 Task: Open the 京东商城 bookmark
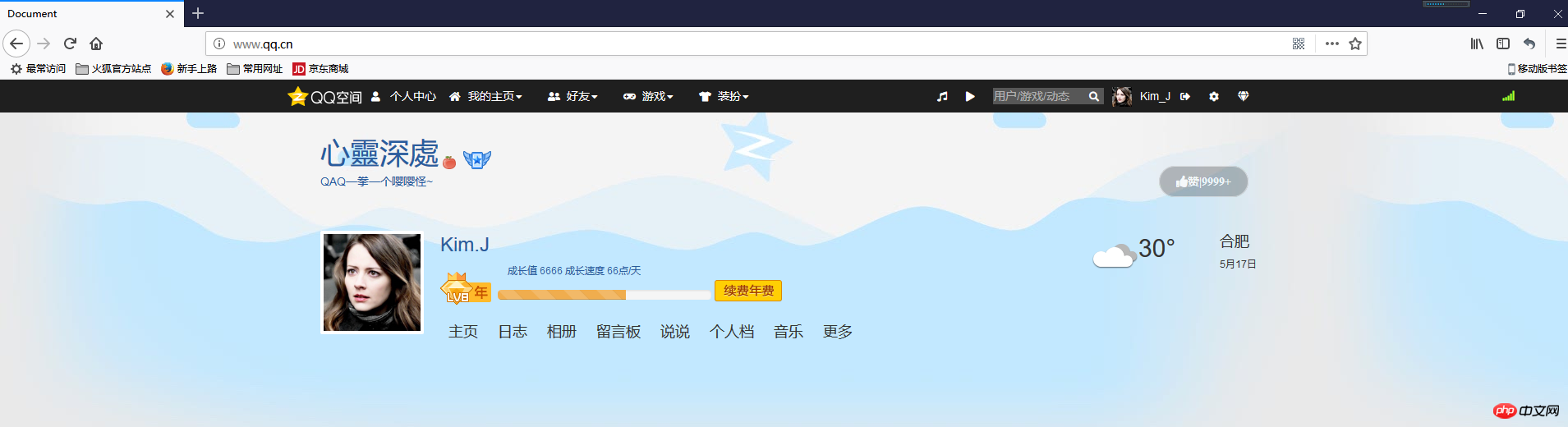pos(320,69)
